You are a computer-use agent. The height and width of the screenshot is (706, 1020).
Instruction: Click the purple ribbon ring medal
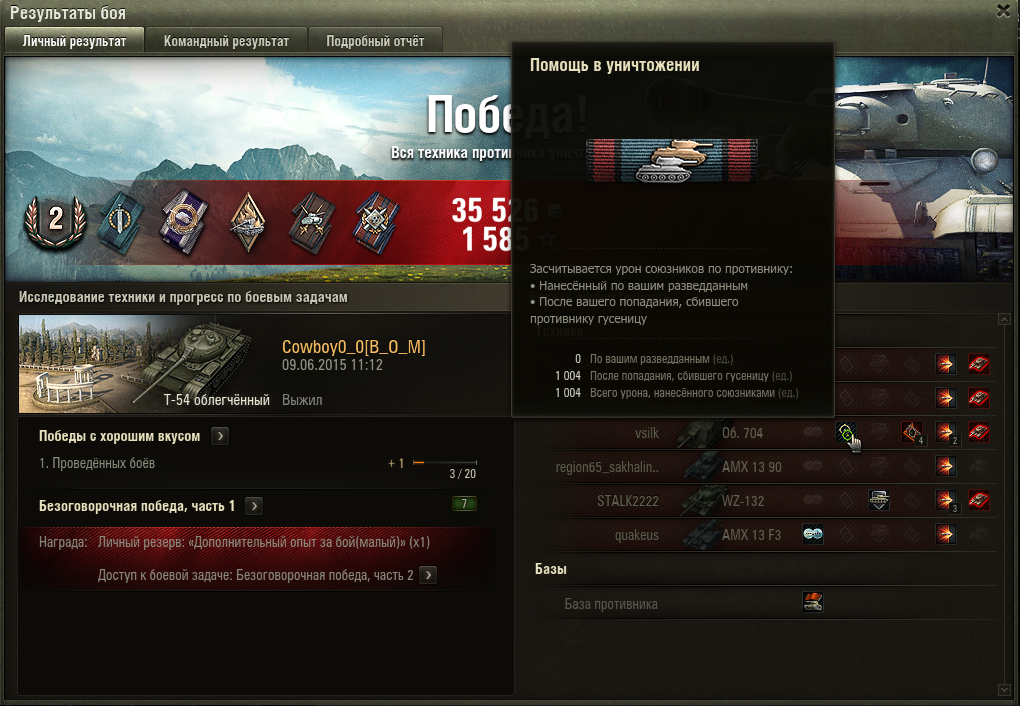click(x=185, y=222)
